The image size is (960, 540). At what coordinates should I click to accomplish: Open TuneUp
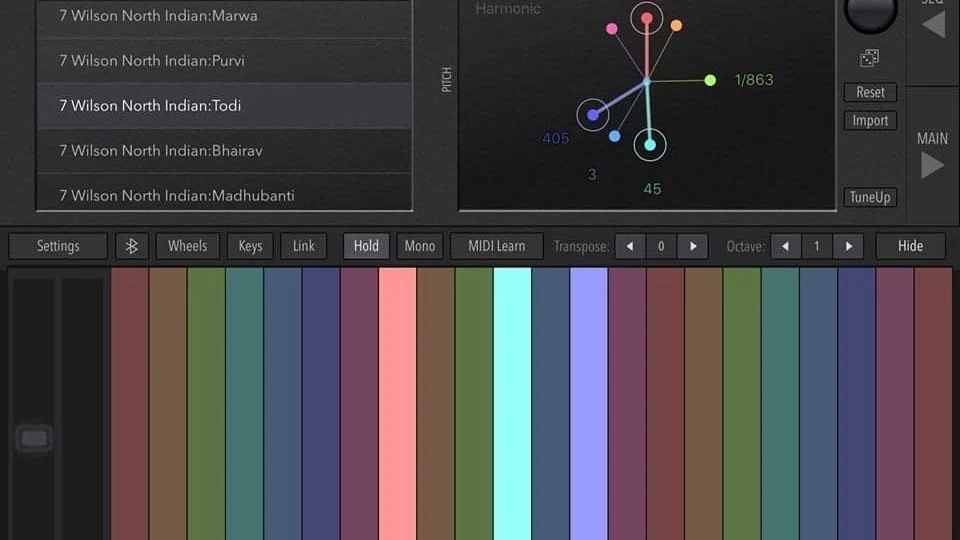[x=870, y=197]
